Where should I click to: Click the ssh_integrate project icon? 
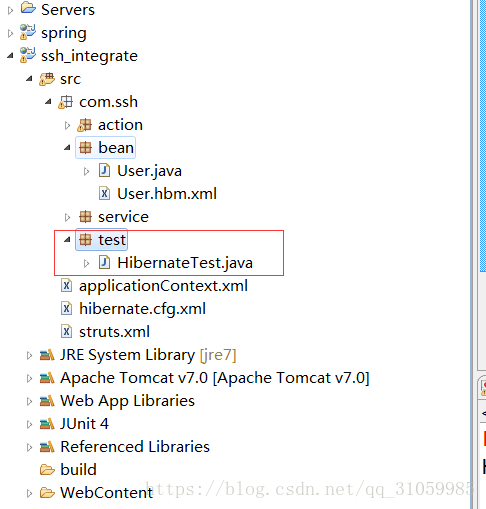point(27,55)
